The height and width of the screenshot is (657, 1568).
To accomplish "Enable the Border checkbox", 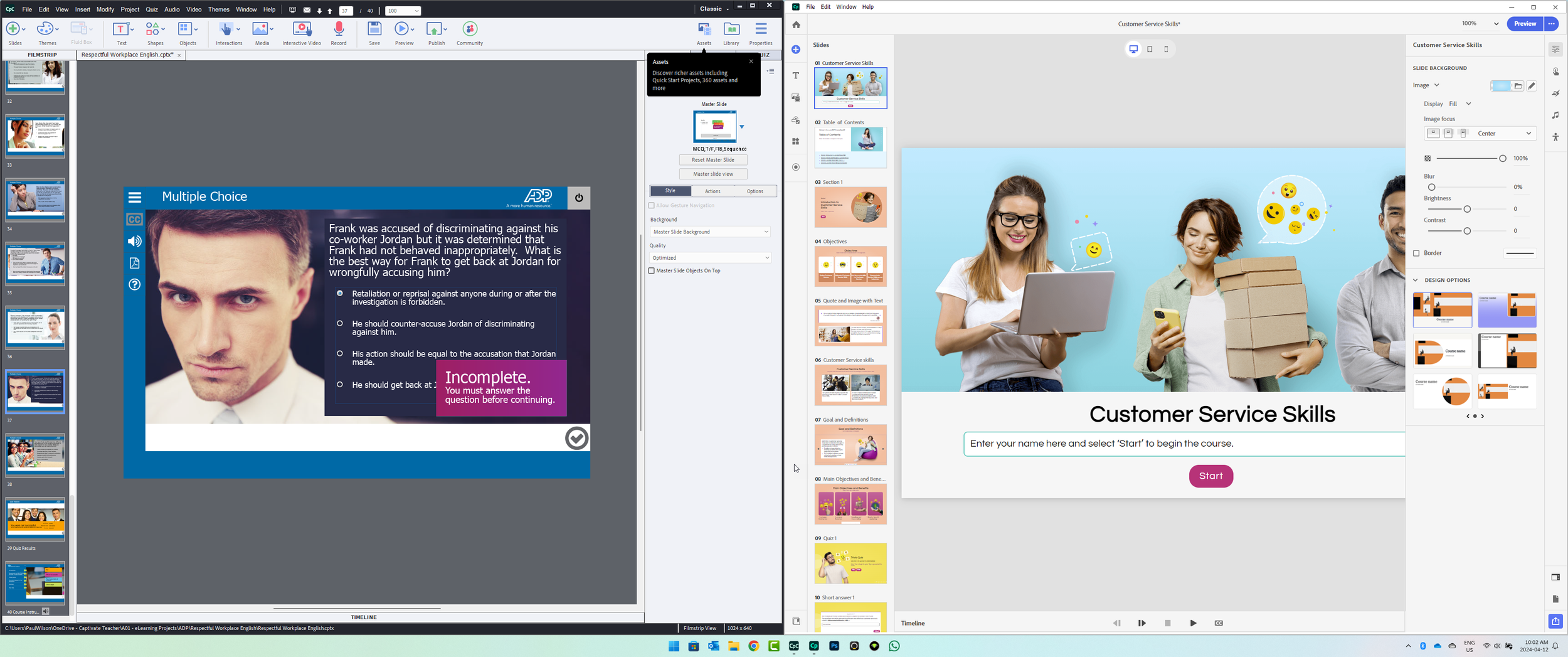I will click(1416, 254).
